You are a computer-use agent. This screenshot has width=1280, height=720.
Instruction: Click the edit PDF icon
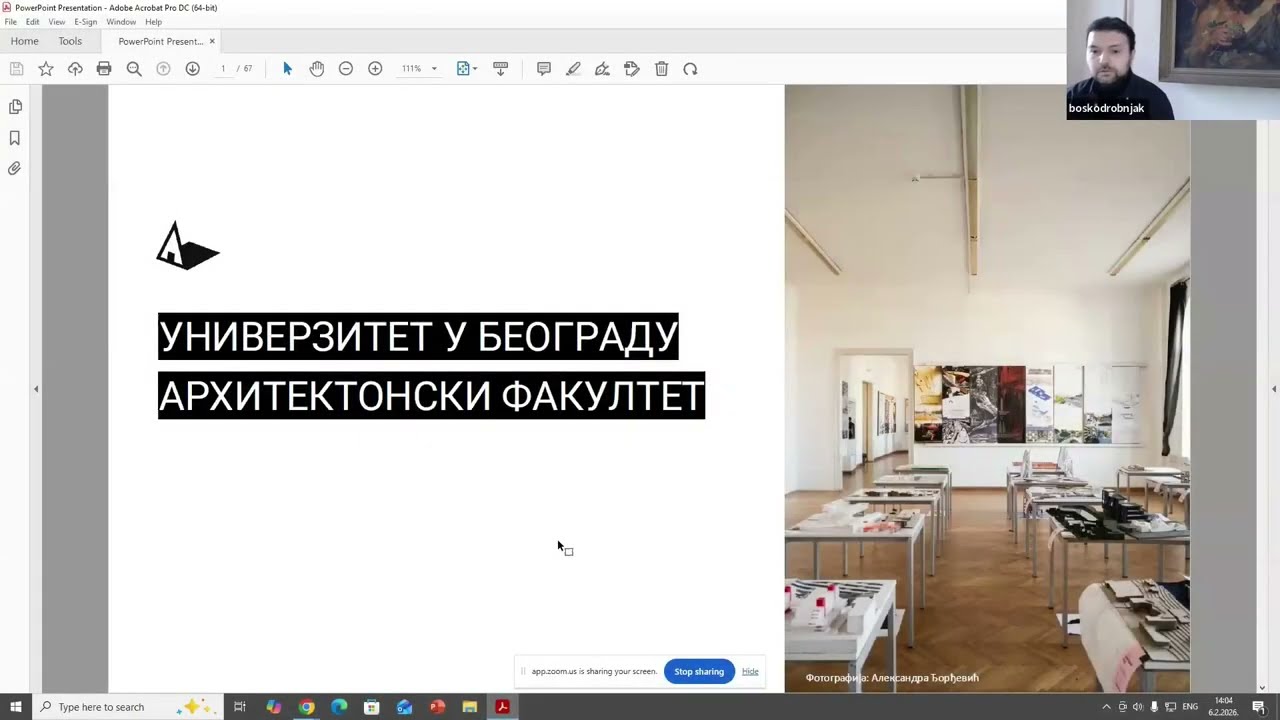pos(632,69)
